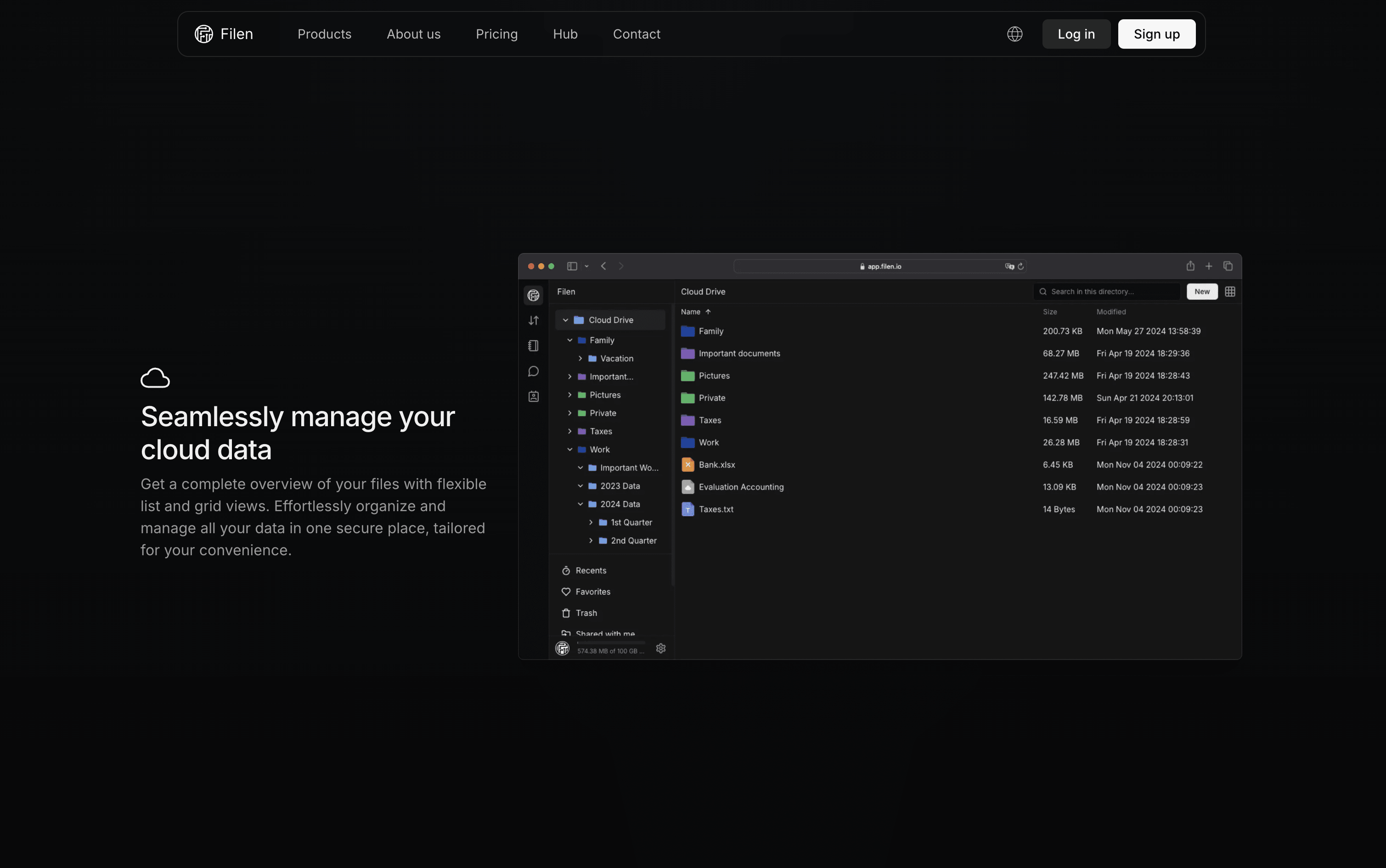Image resolution: width=1386 pixels, height=868 pixels.
Task: Open the Contact page
Action: 637,34
